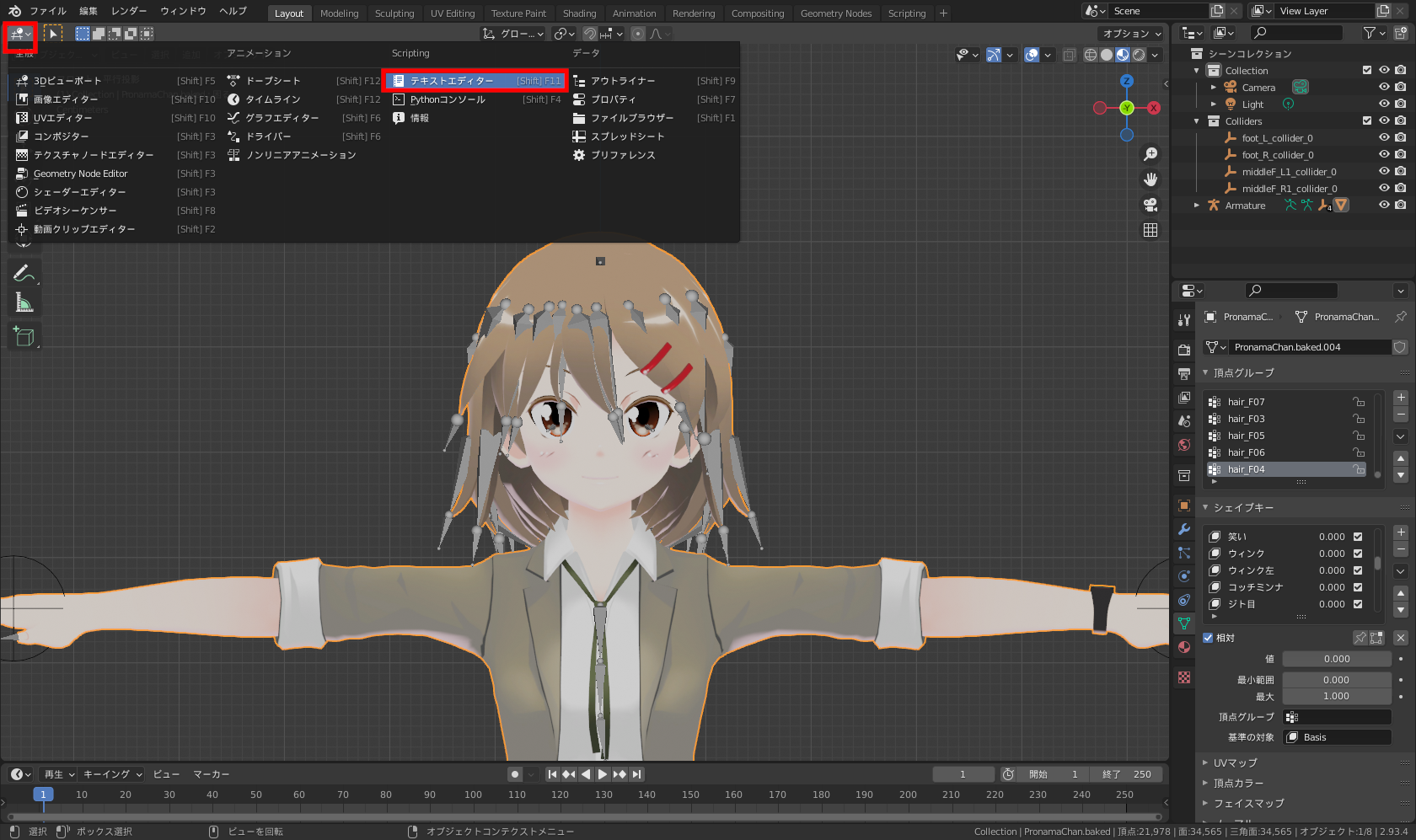
Task: Expand the Camera entry in the outliner
Action: pos(1214,87)
